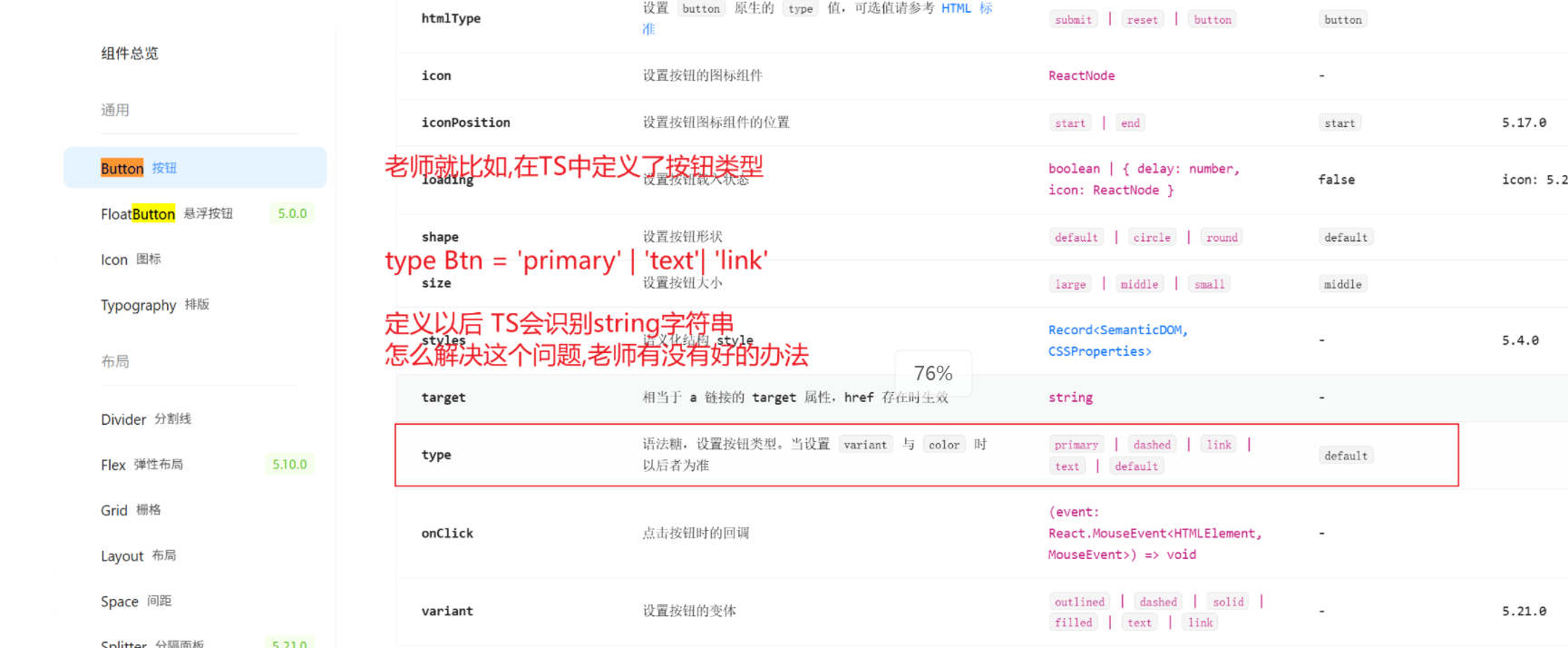This screenshot has width=1568, height=648.
Task: Open Space 间距 component page
Action: (x=136, y=601)
